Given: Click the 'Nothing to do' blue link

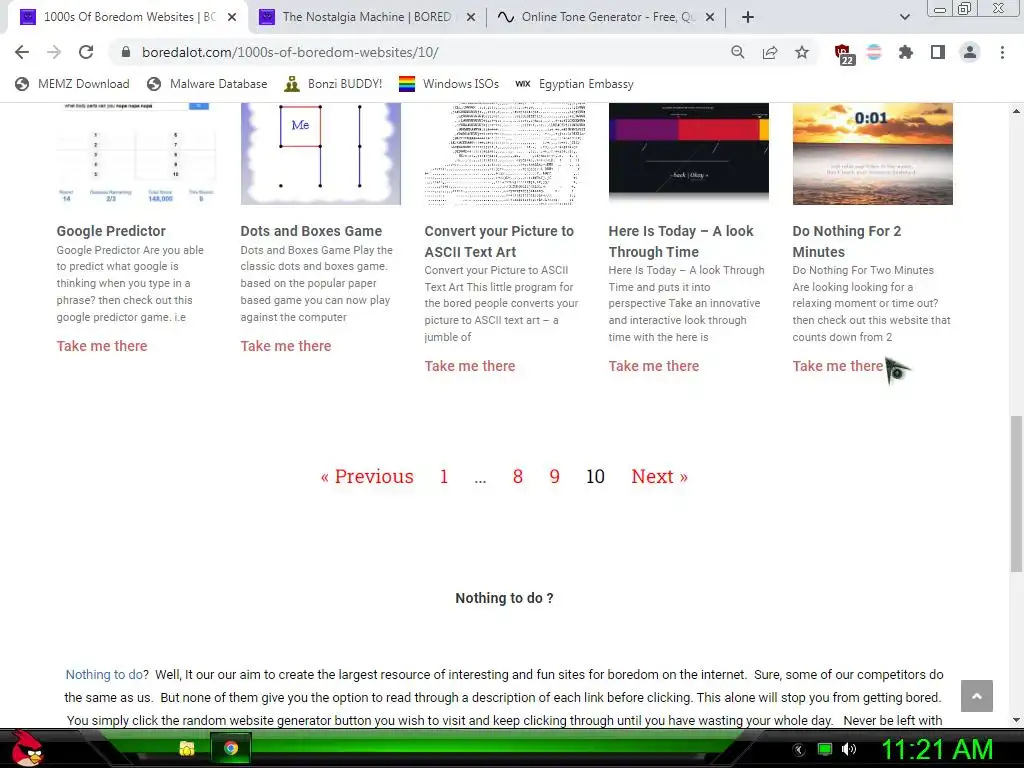Looking at the screenshot, I should 104,675.
